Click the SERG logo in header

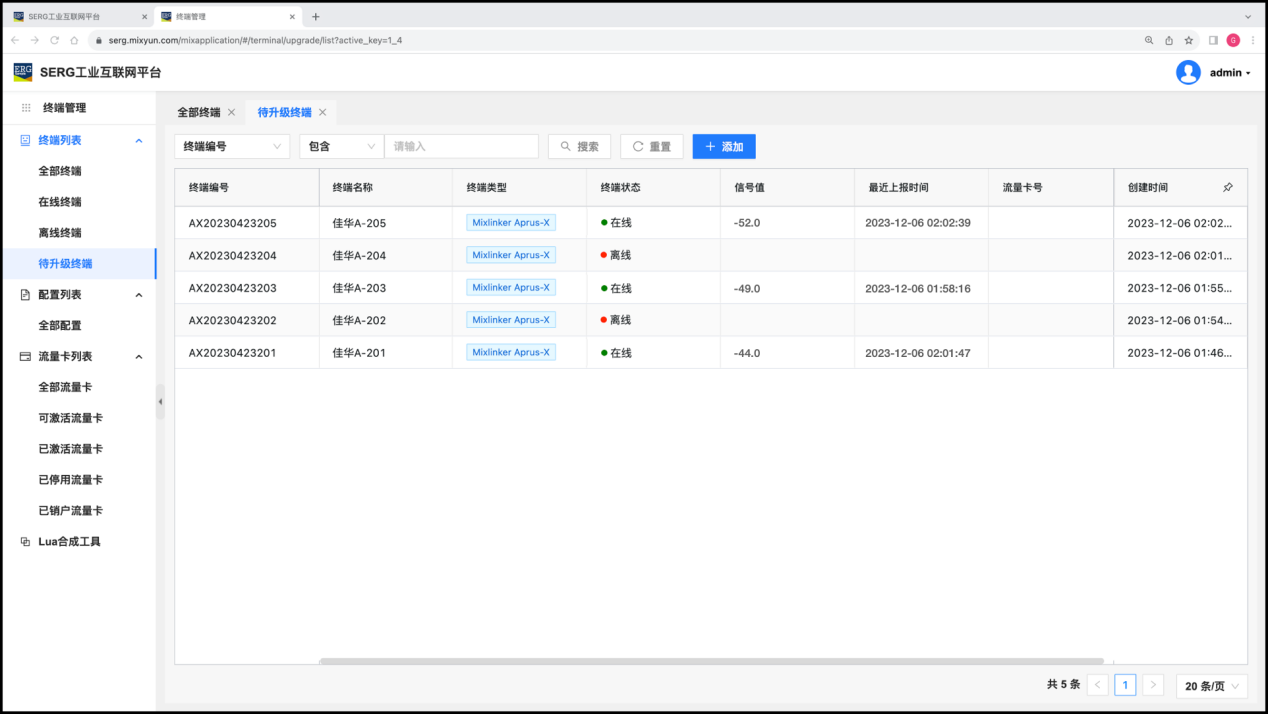23,72
